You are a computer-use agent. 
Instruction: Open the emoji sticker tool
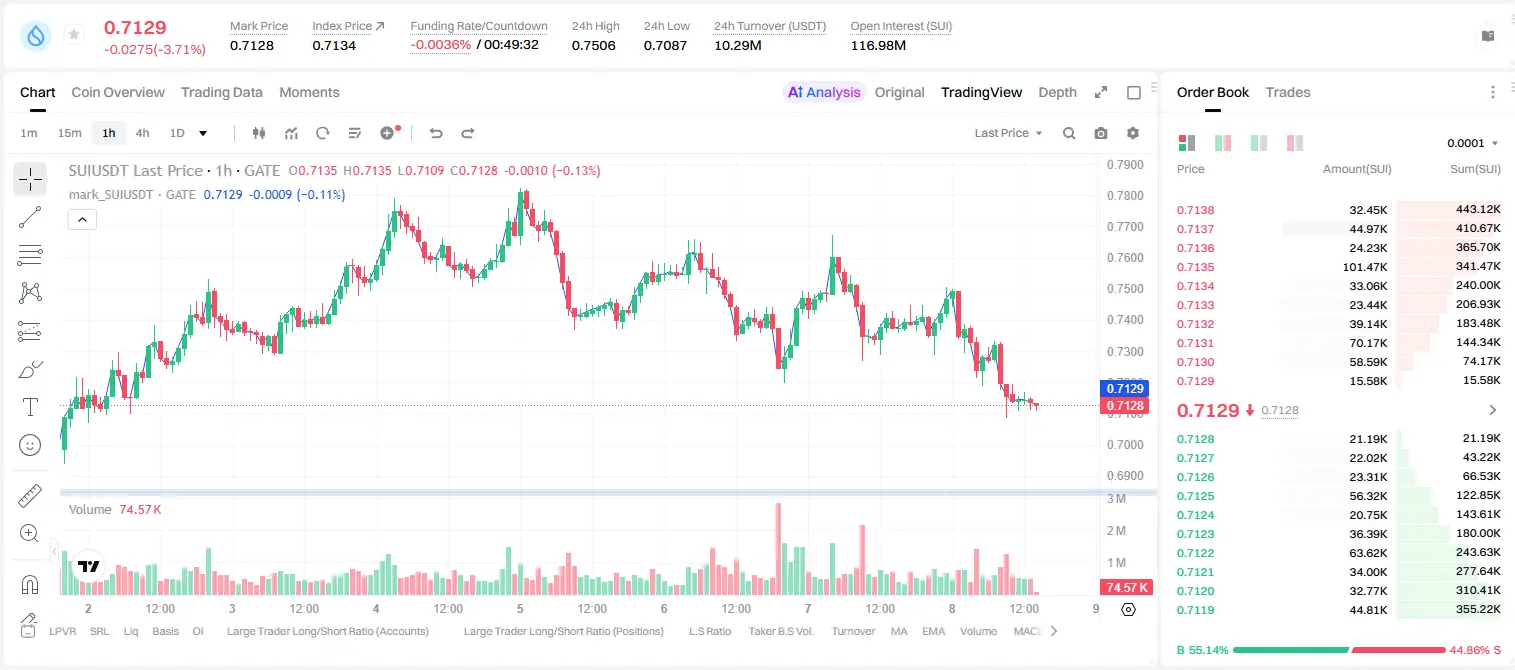click(x=30, y=445)
